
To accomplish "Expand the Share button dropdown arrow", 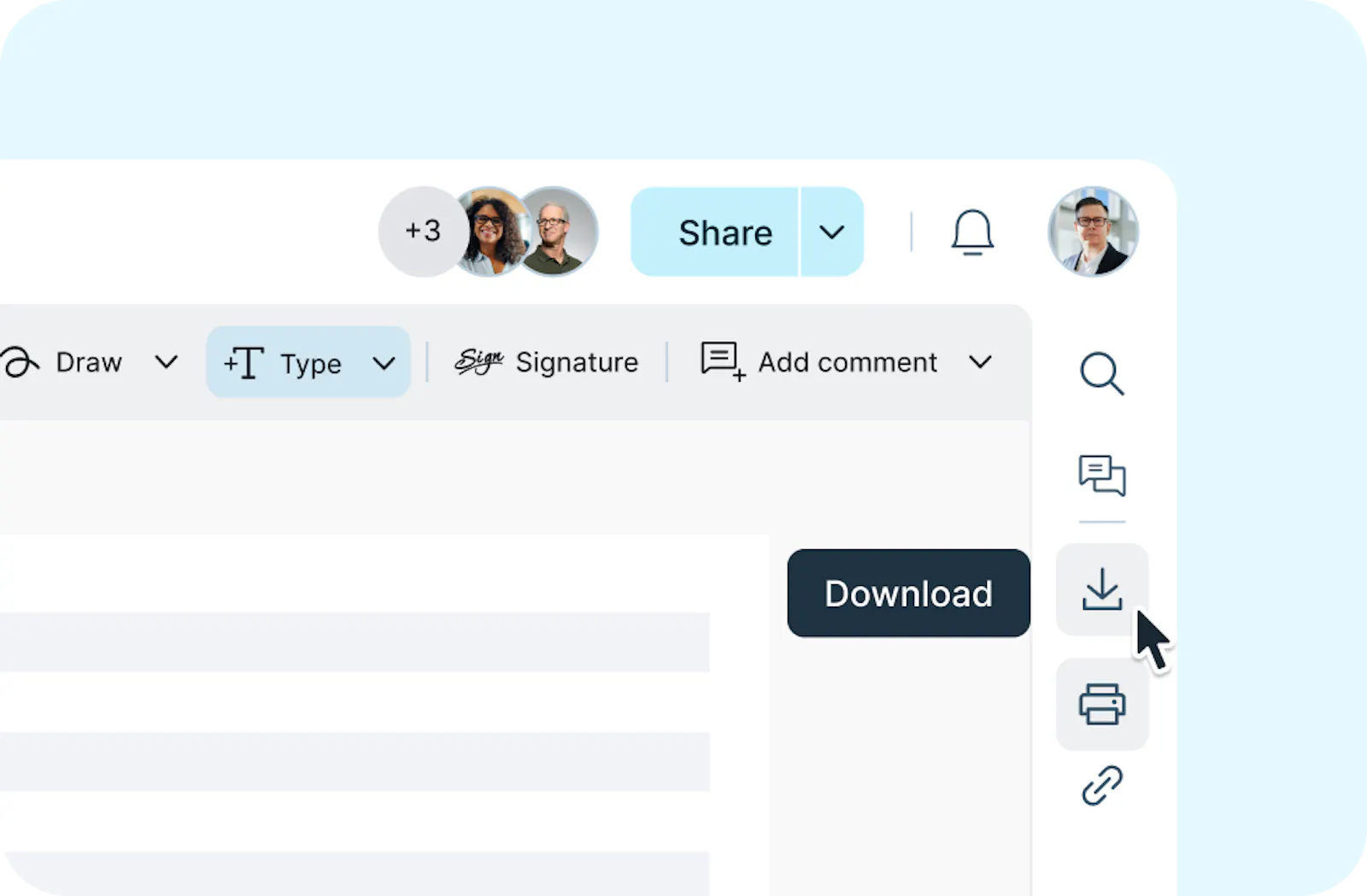I will [831, 231].
